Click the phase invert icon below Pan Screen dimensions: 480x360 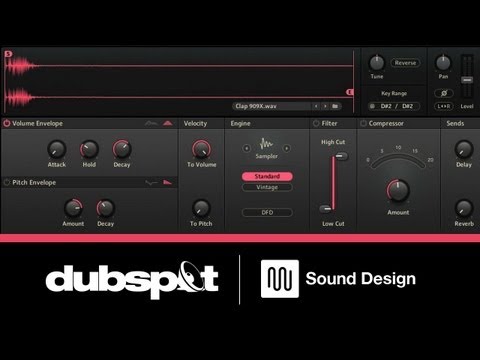(444, 93)
